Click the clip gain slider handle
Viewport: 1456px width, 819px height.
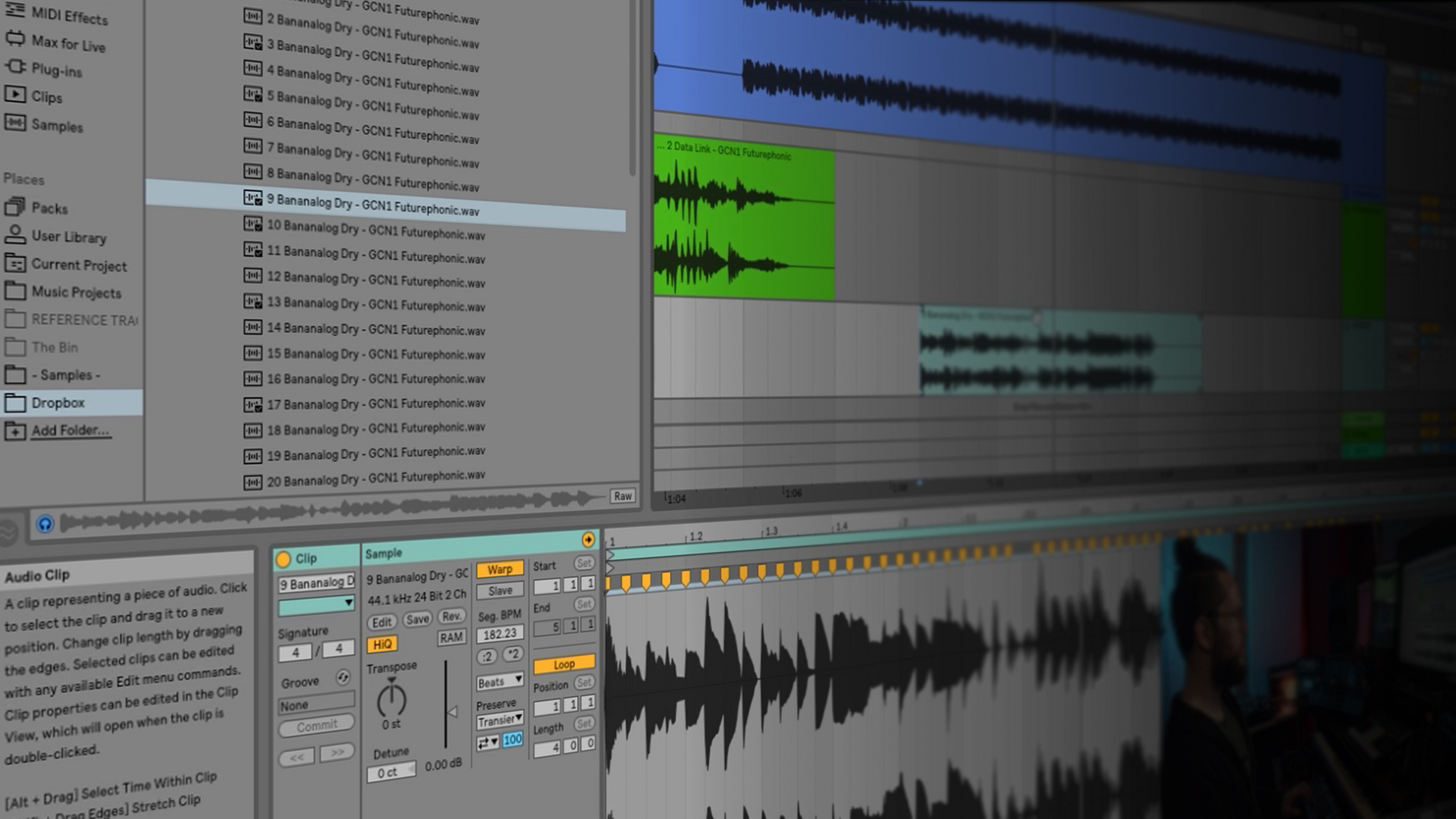[x=453, y=711]
